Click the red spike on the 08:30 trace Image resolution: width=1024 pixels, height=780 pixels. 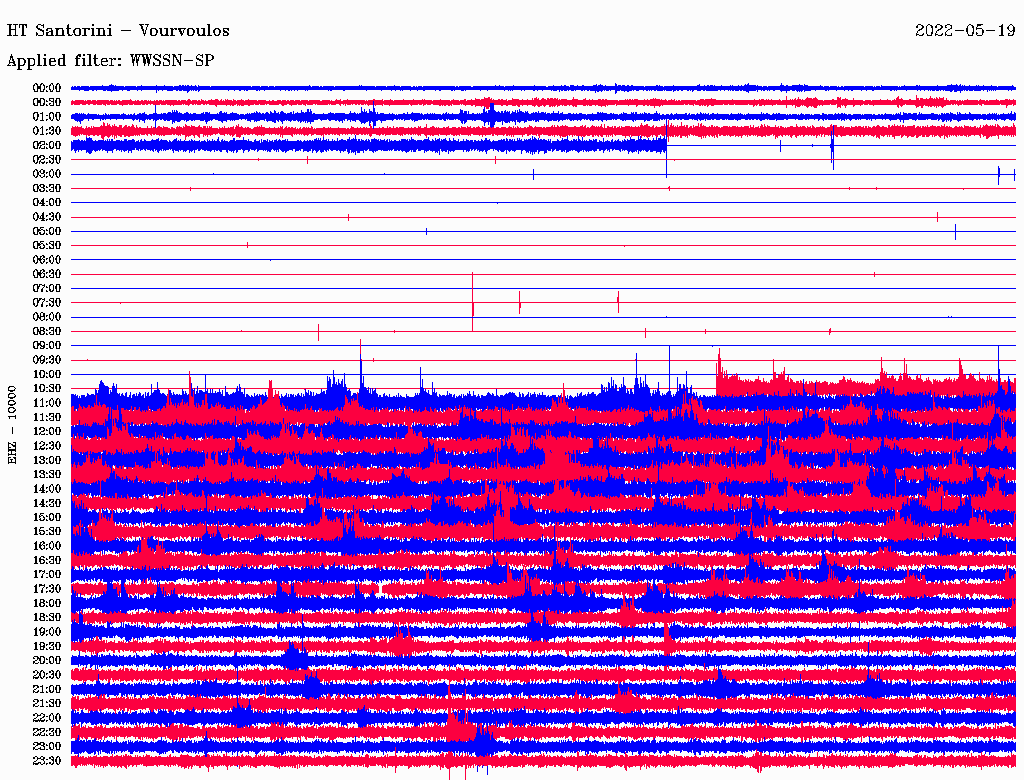pyautogui.click(x=318, y=331)
